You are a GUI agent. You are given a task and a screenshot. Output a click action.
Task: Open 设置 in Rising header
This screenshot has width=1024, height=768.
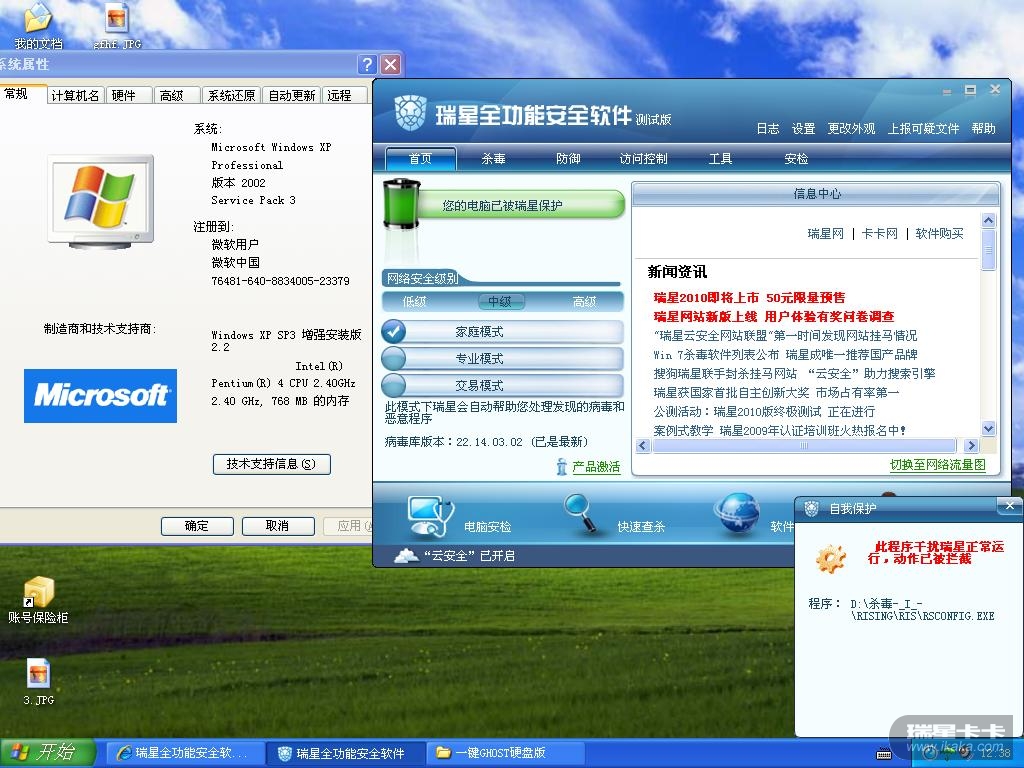tap(803, 129)
